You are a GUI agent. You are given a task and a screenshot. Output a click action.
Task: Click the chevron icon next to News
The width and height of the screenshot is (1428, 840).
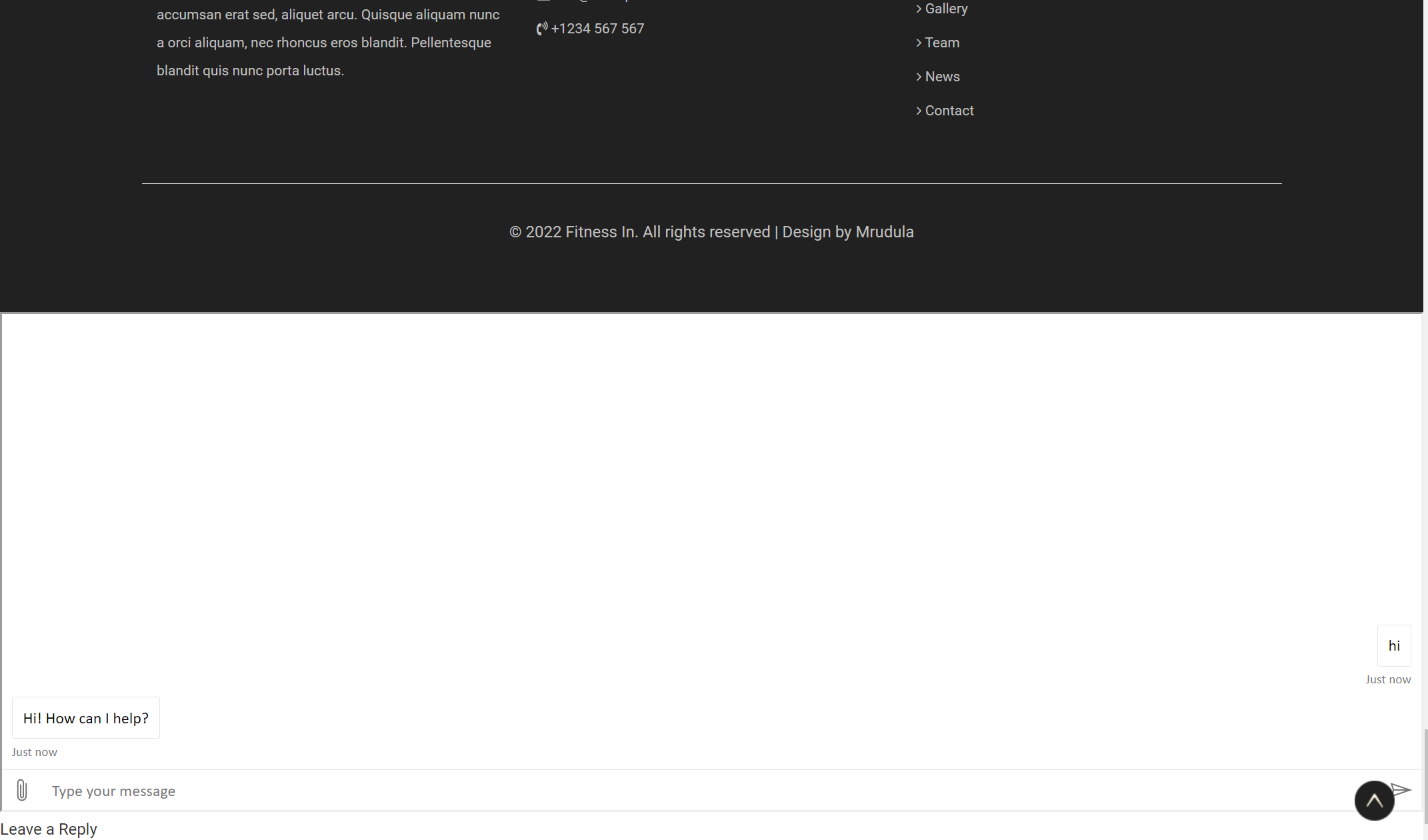[919, 76]
